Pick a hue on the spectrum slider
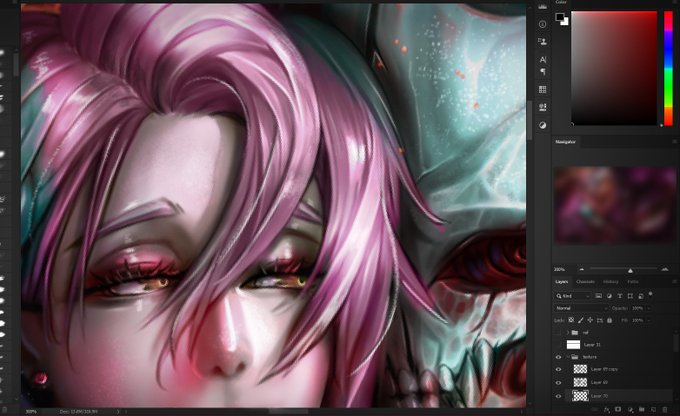The width and height of the screenshot is (680, 416). click(x=668, y=69)
